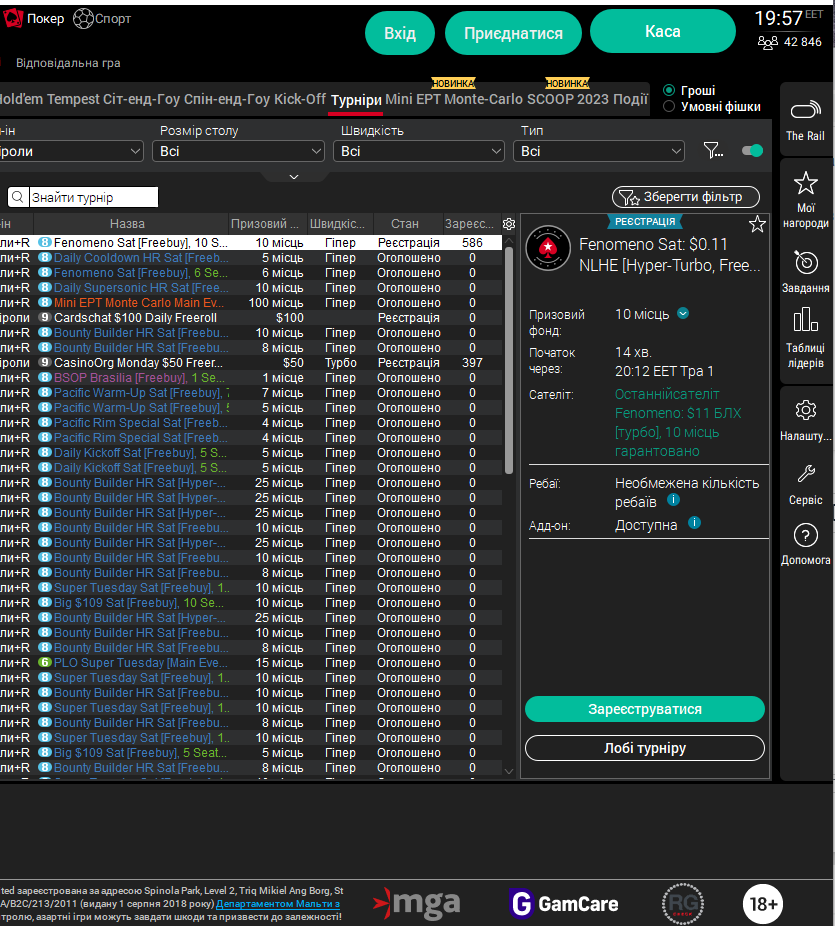Select CasinoOrg Monday $50 Freeroll row
Screen dimensions: 835x926
point(251,363)
